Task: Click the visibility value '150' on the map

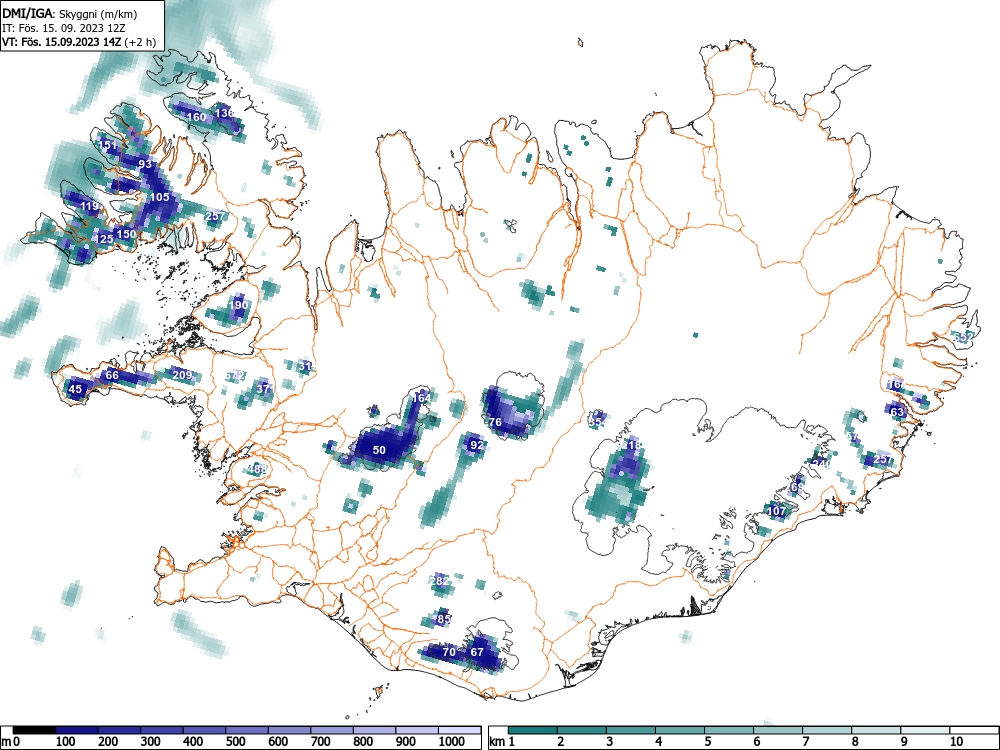Action: point(126,234)
